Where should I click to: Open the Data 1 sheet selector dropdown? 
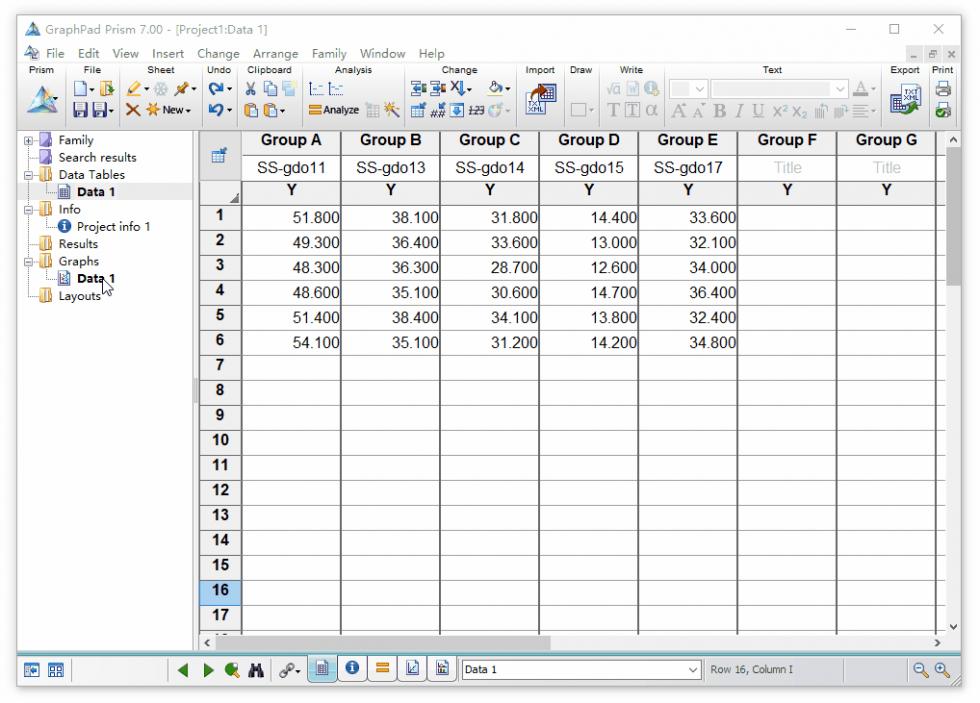pyautogui.click(x=692, y=670)
